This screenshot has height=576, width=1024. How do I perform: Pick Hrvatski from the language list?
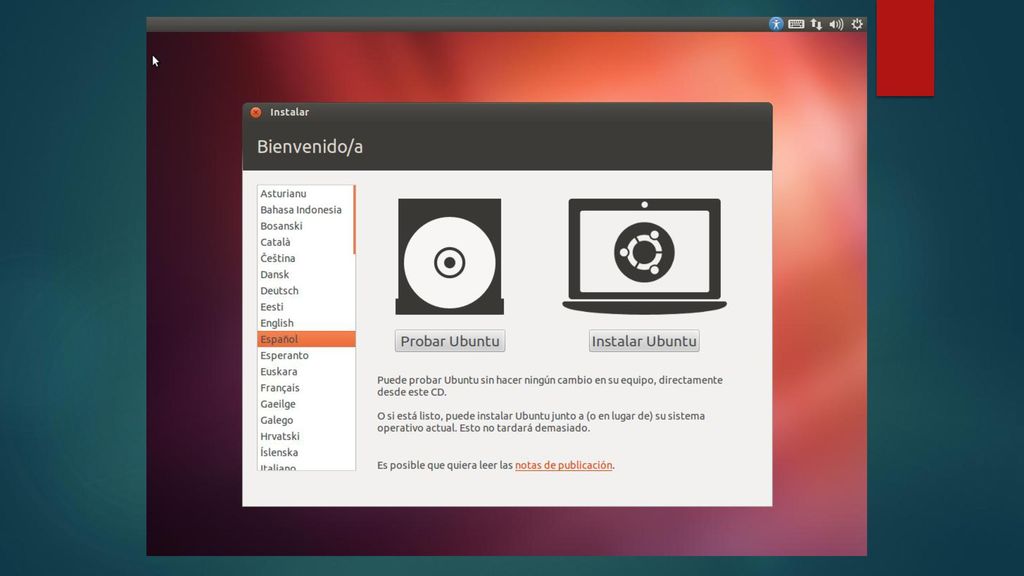point(306,436)
